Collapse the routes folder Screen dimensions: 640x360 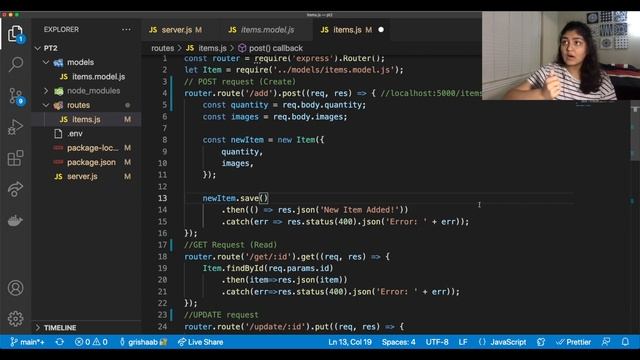click(46, 105)
